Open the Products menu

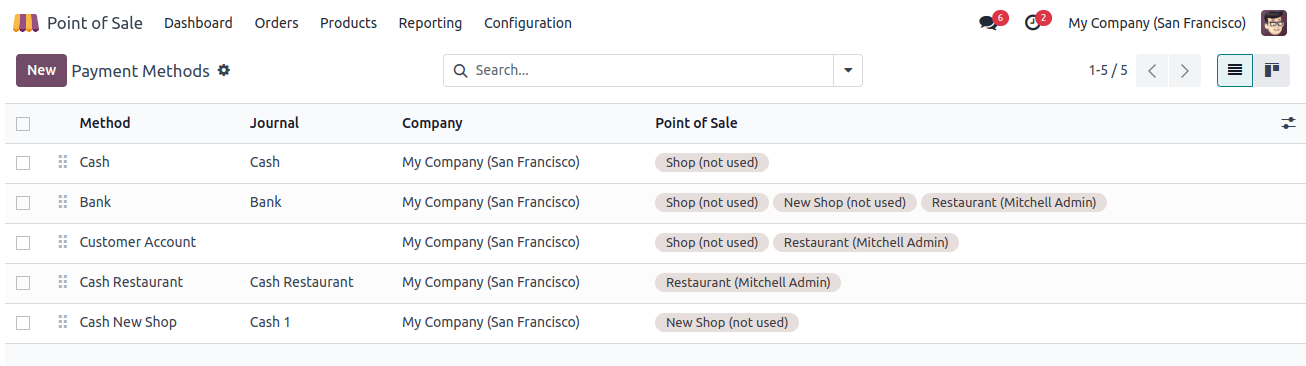tap(348, 23)
